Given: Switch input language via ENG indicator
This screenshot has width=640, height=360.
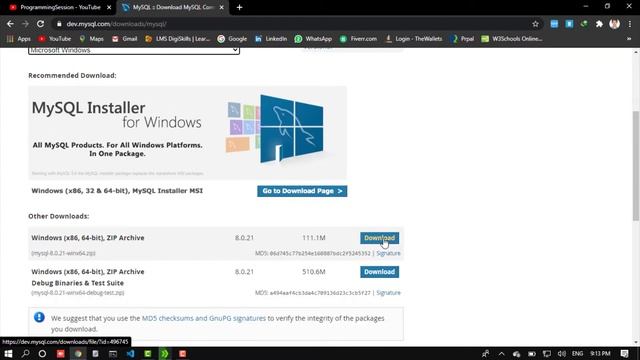Looking at the screenshot, I should [577, 354].
